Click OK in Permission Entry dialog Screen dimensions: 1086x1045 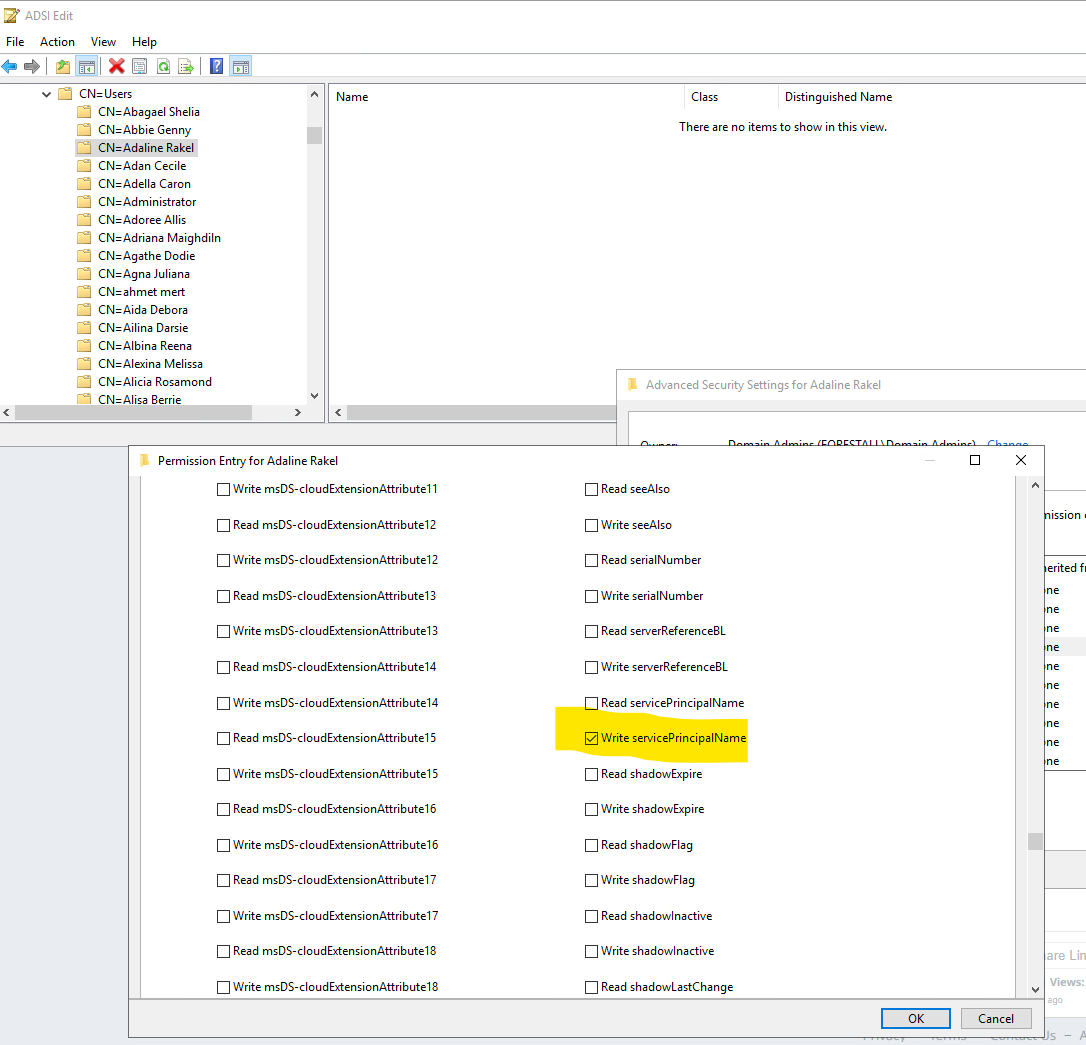[x=915, y=1018]
